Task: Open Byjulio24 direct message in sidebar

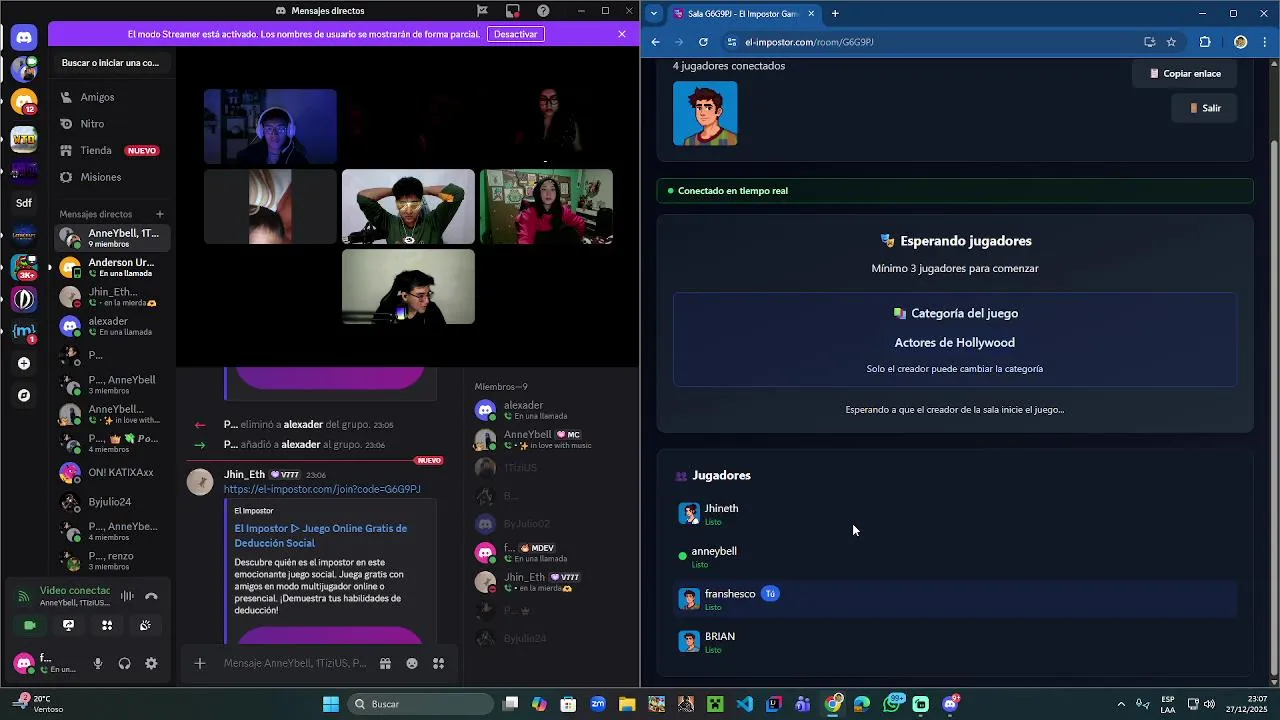Action: pyautogui.click(x=112, y=502)
